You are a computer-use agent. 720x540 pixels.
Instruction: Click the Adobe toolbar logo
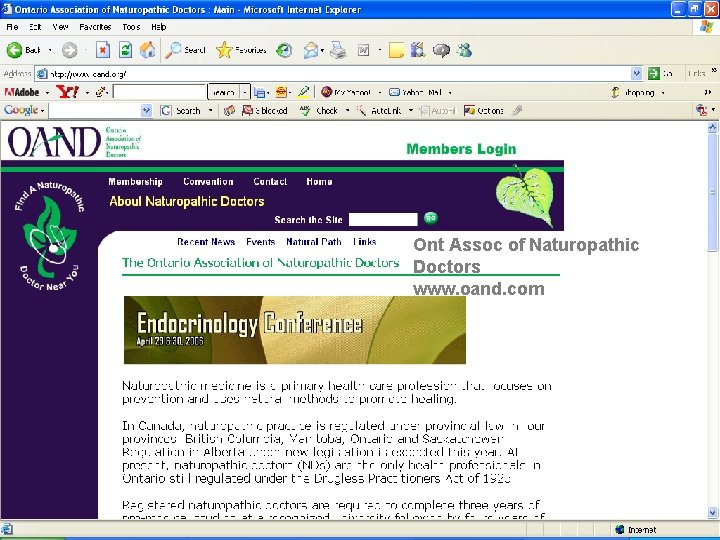(22, 92)
